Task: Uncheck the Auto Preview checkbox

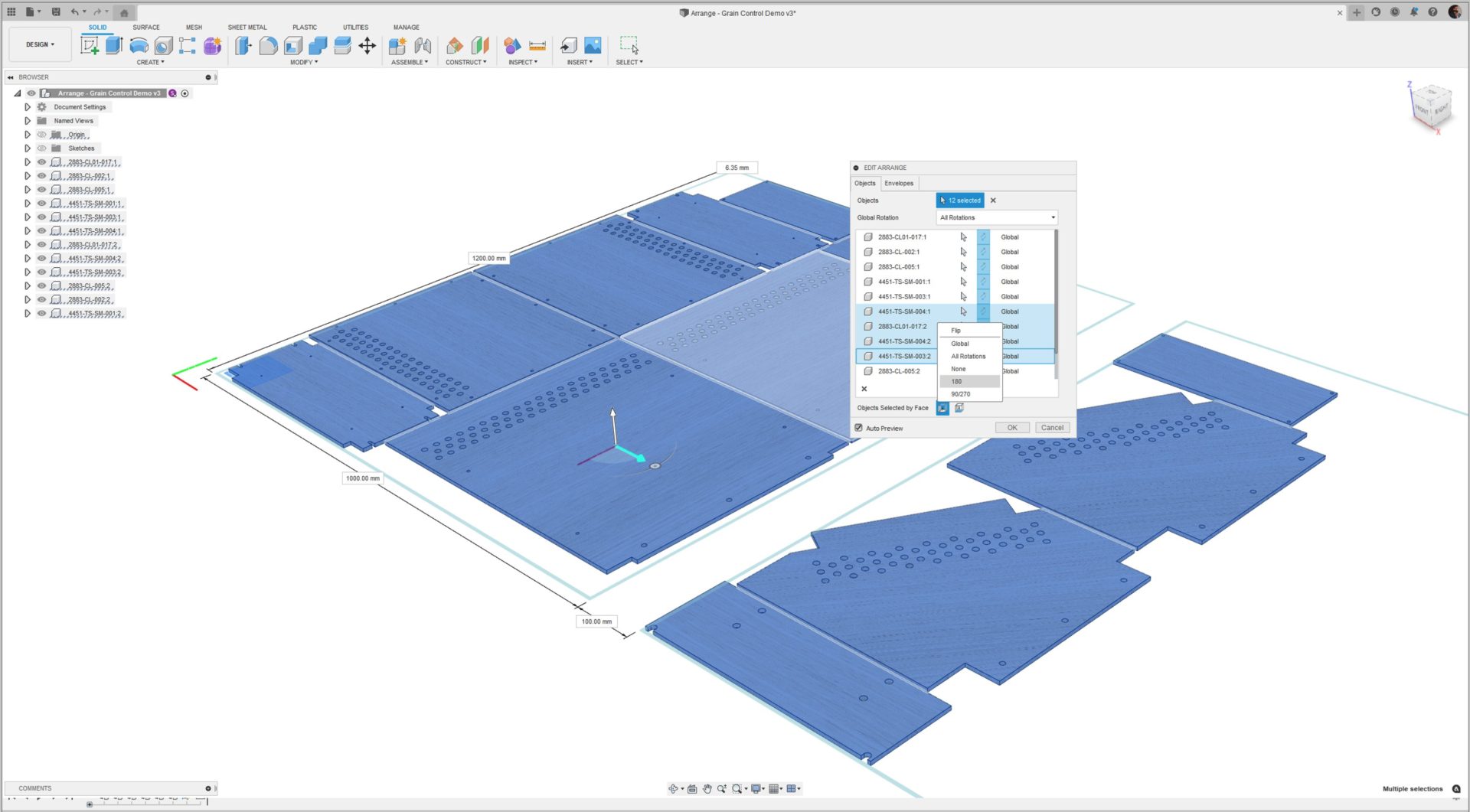Action: point(859,428)
